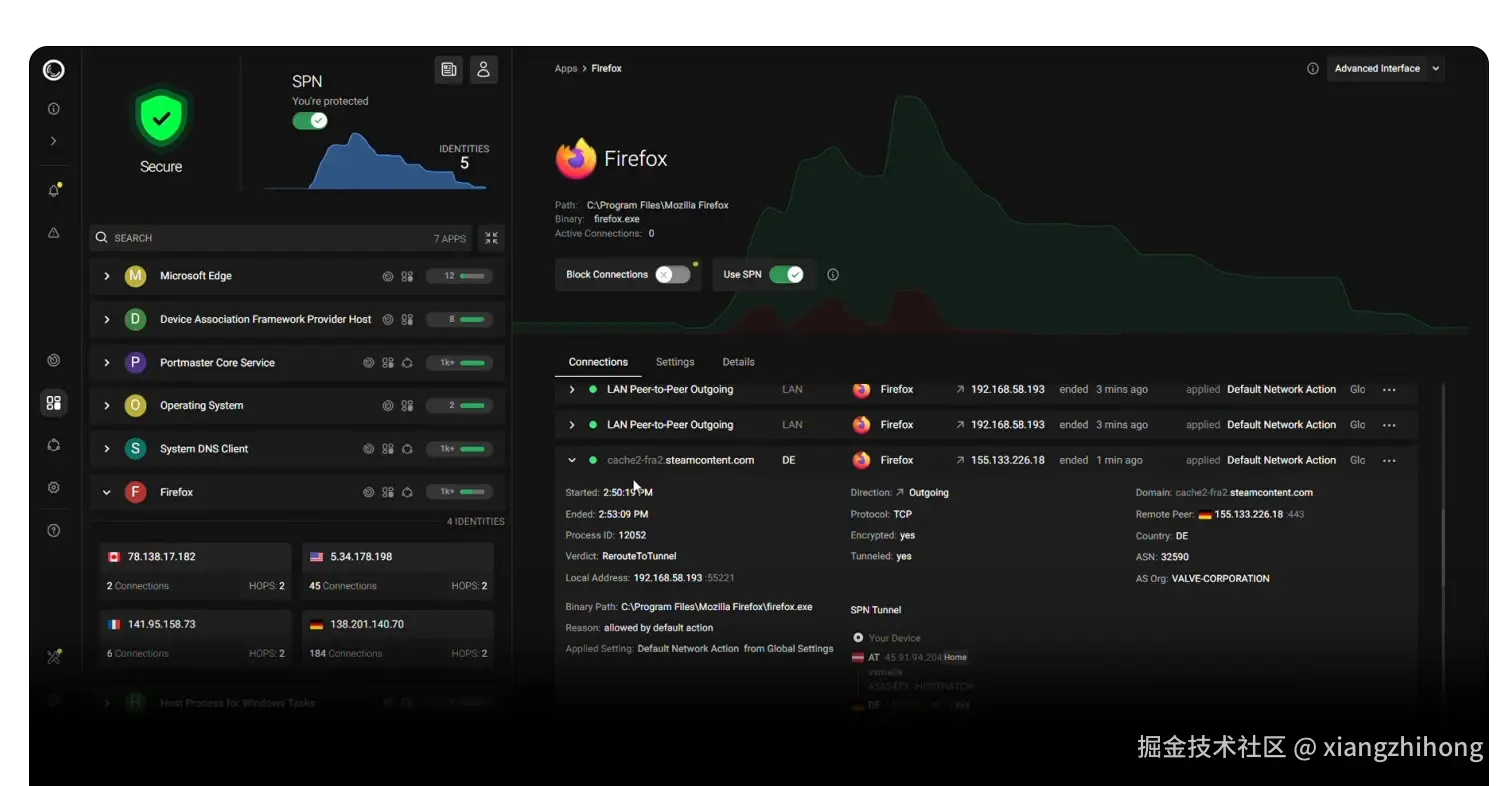
Task: Open three-dot menu for steamcontent connection
Action: (x=1389, y=461)
